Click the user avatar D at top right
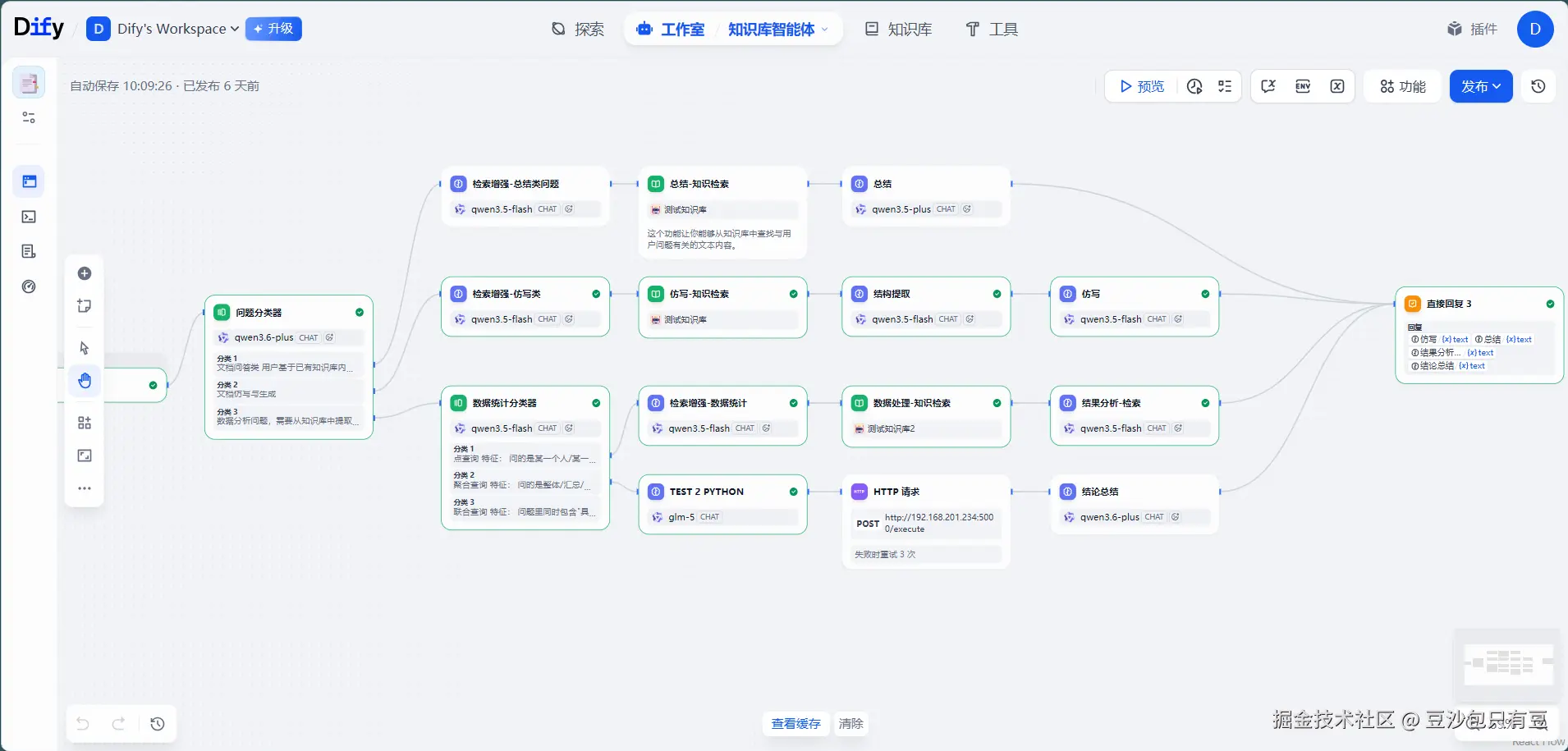1568x751 pixels. [x=1535, y=29]
